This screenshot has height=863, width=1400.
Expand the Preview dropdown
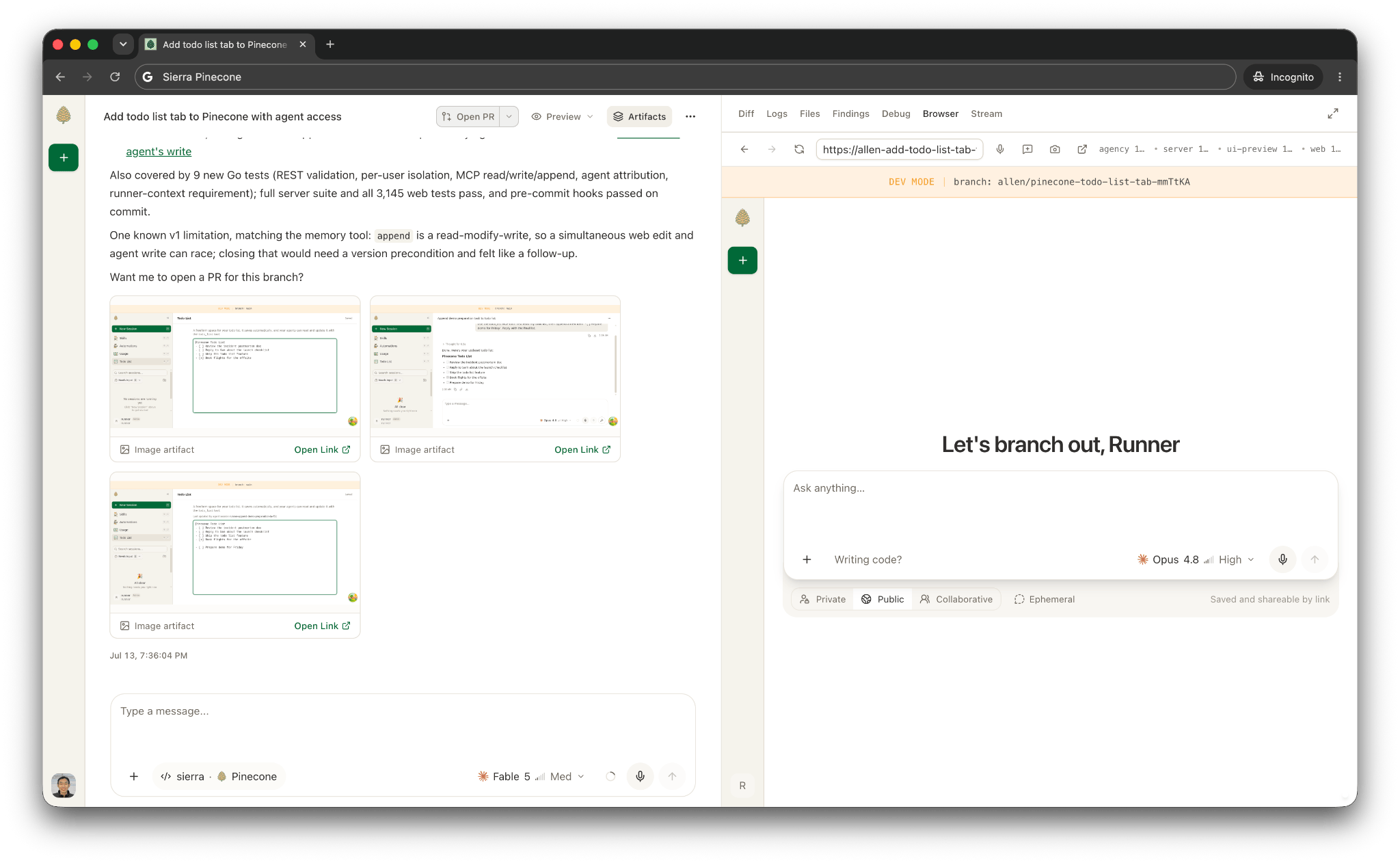(563, 116)
